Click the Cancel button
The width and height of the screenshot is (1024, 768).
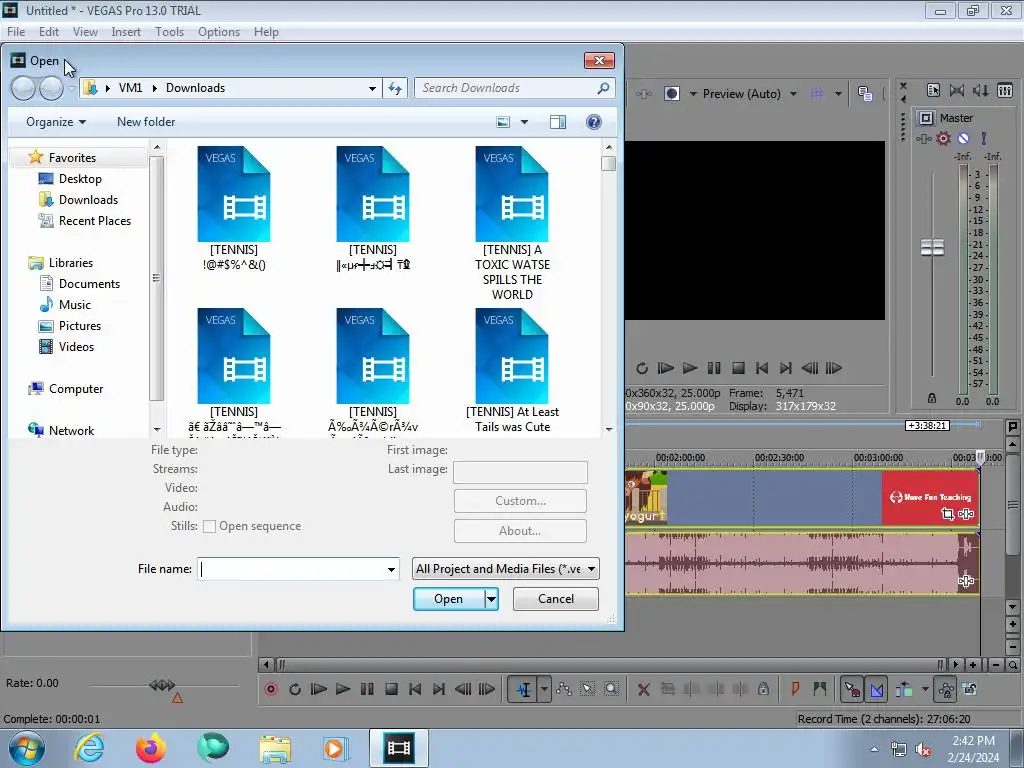tap(556, 599)
